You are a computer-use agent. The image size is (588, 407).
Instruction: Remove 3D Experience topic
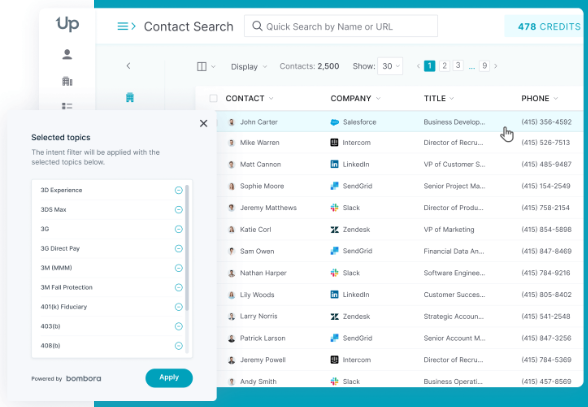point(178,190)
